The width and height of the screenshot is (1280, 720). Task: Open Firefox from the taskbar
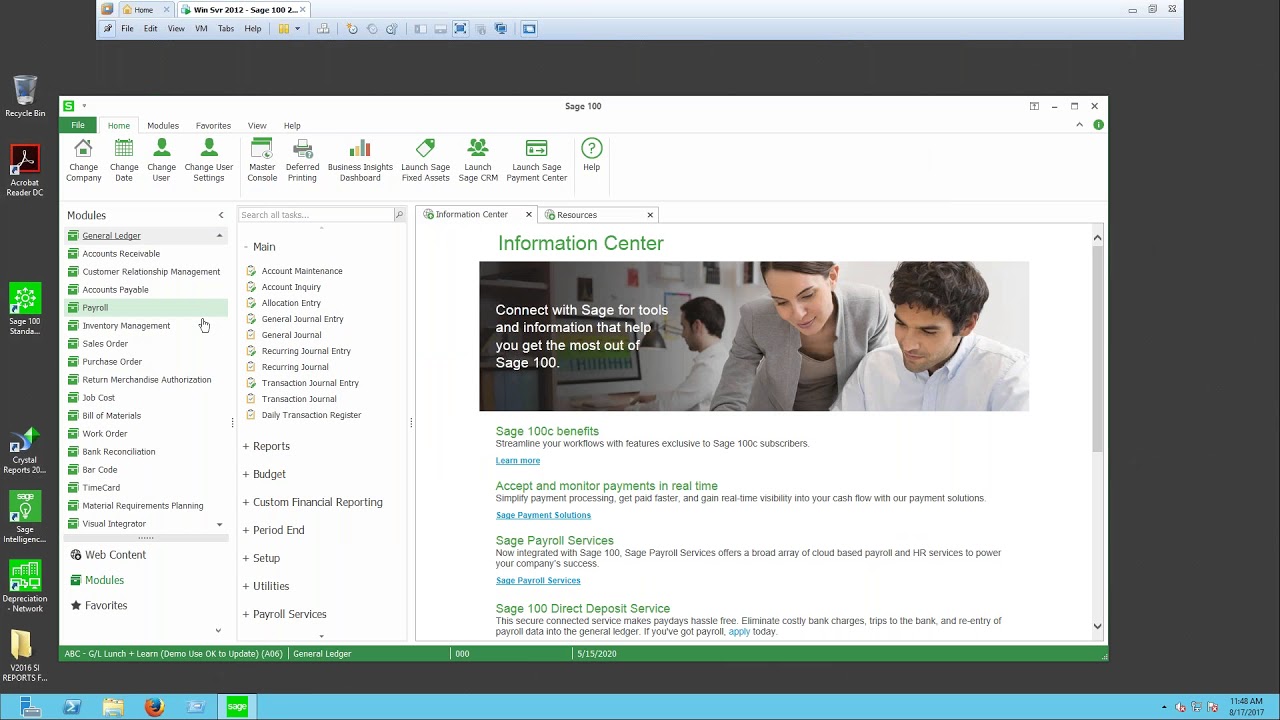click(x=154, y=707)
